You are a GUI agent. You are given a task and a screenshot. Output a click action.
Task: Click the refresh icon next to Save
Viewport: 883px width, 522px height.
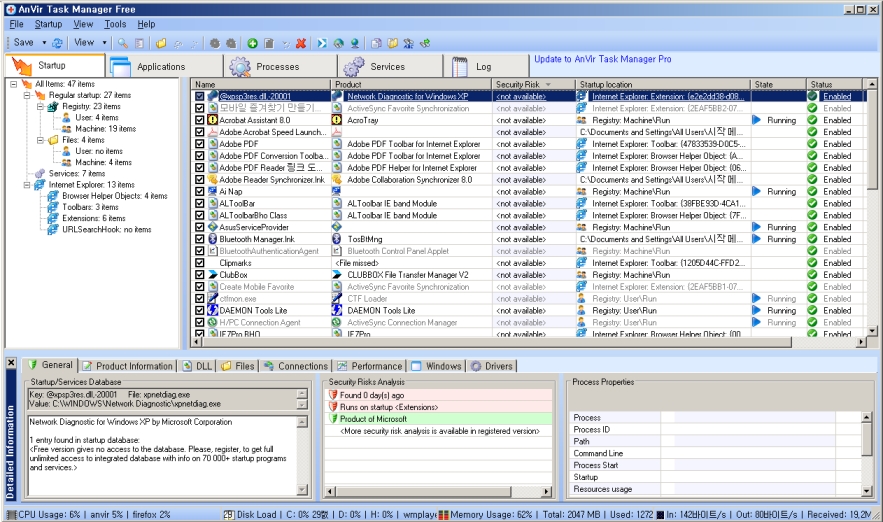[x=57, y=43]
